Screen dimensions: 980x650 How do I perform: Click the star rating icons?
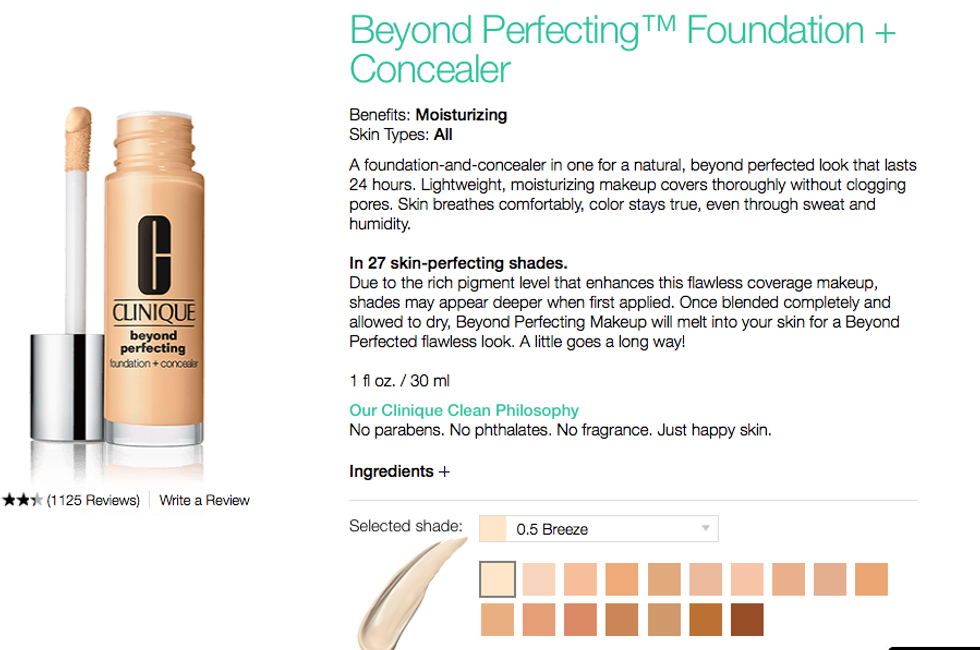click(x=22, y=500)
